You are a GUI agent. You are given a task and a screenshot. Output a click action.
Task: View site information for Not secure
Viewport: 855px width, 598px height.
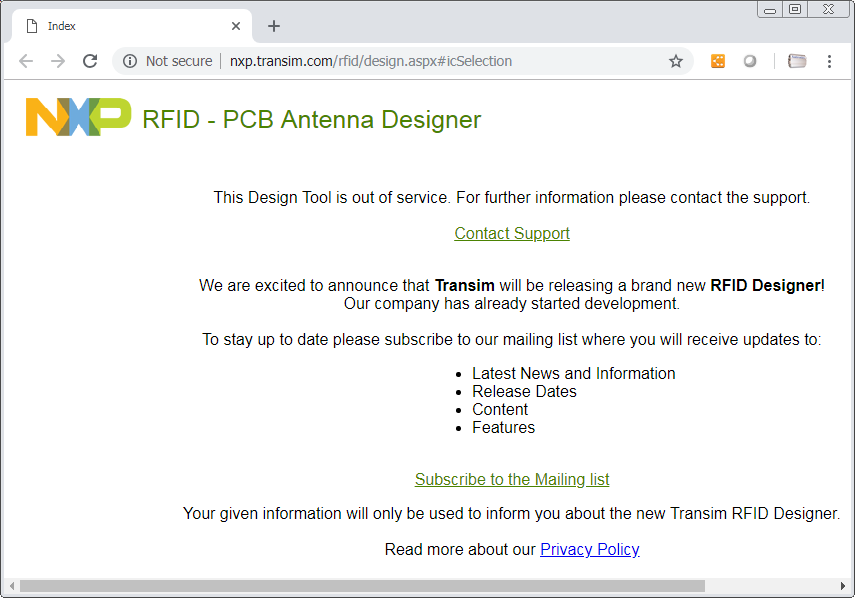pyautogui.click(x=130, y=61)
